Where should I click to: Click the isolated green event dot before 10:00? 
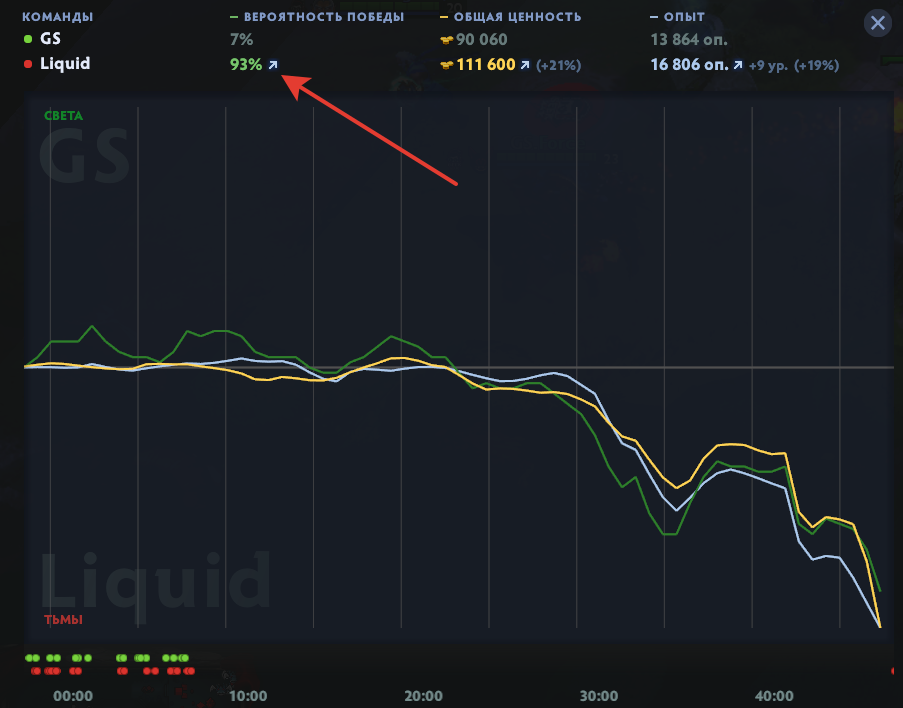tap(88, 658)
